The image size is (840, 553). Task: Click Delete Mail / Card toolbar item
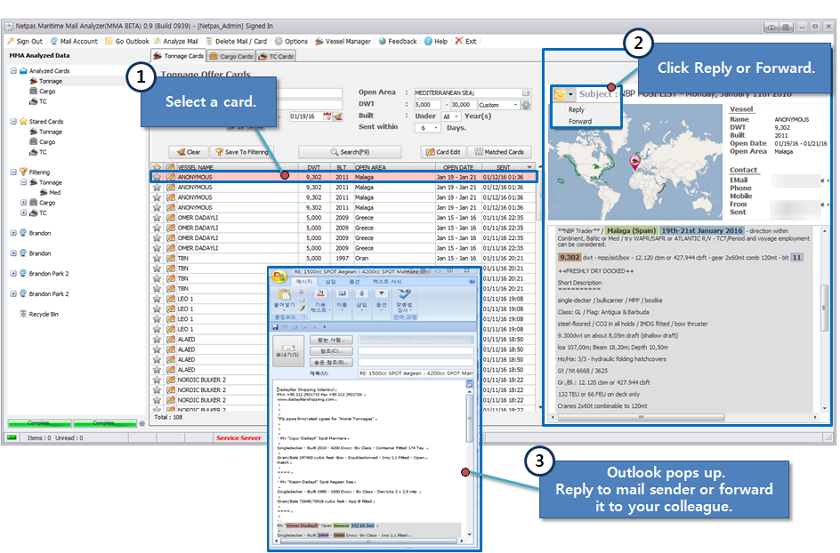(x=236, y=41)
